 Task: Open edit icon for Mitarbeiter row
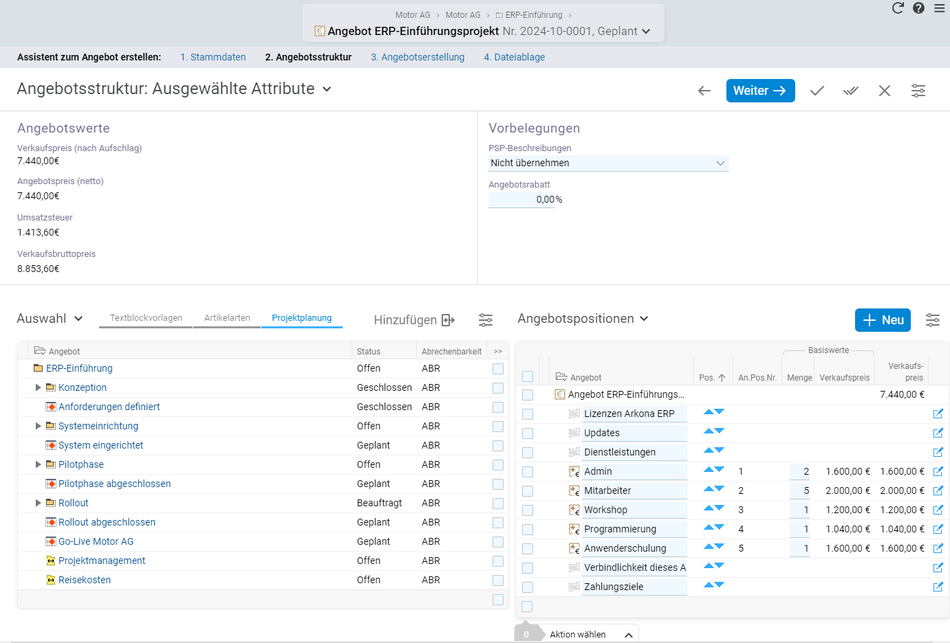coord(938,491)
